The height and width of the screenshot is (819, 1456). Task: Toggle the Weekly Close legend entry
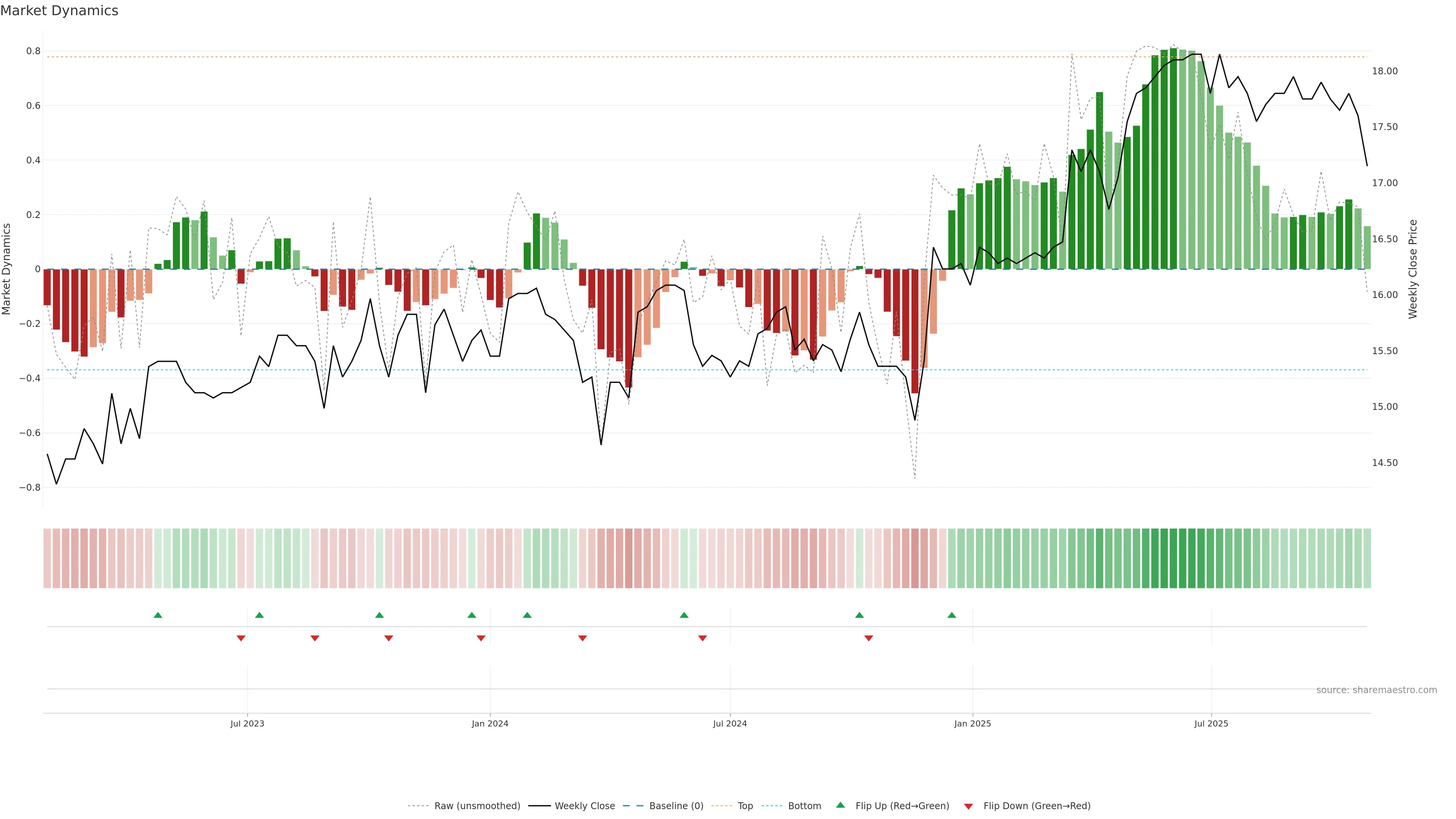pos(584,806)
